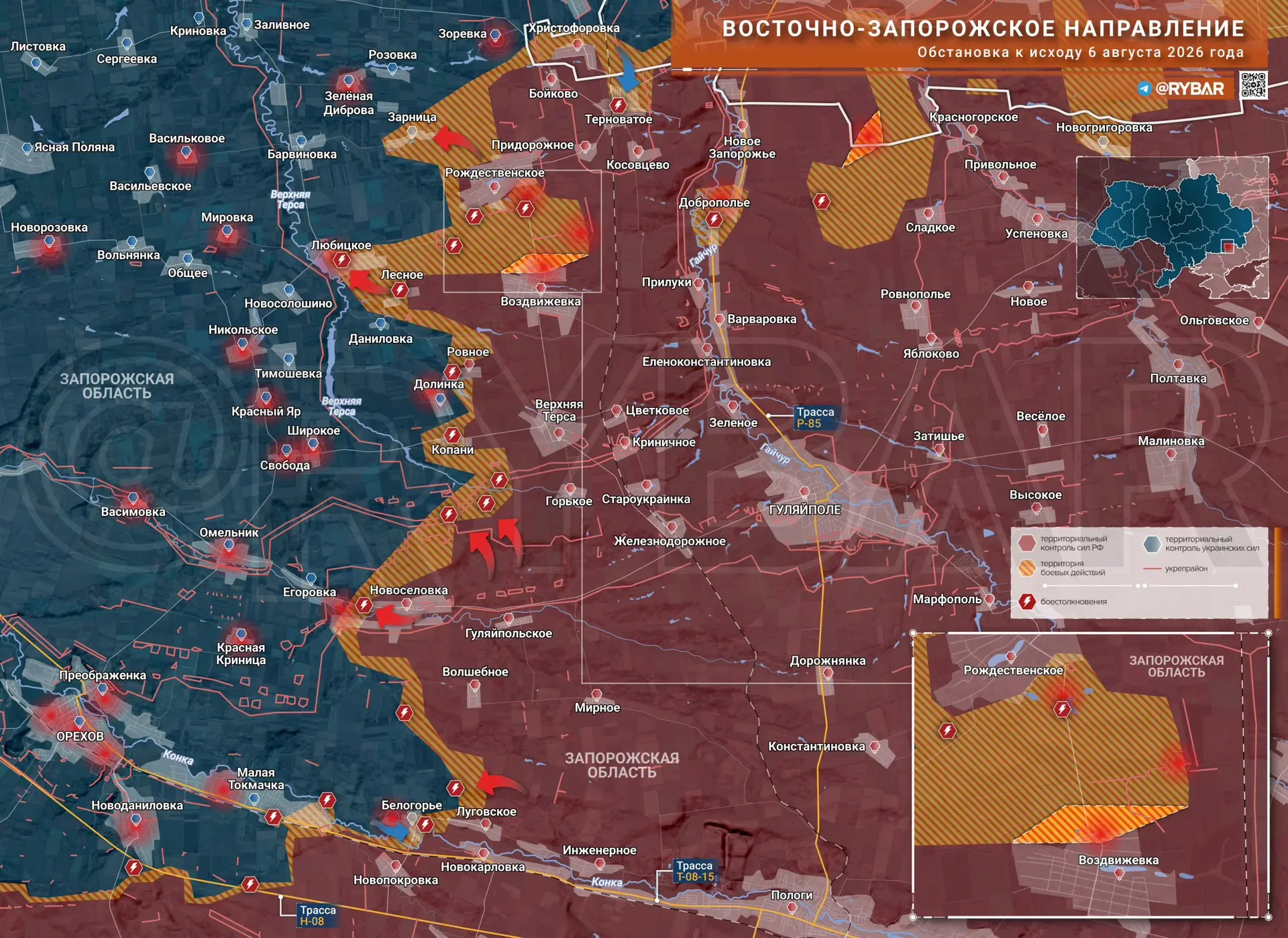Screen dimensions: 1288x938
Task: Click the clash marker at Любицкое
Action: [342, 260]
